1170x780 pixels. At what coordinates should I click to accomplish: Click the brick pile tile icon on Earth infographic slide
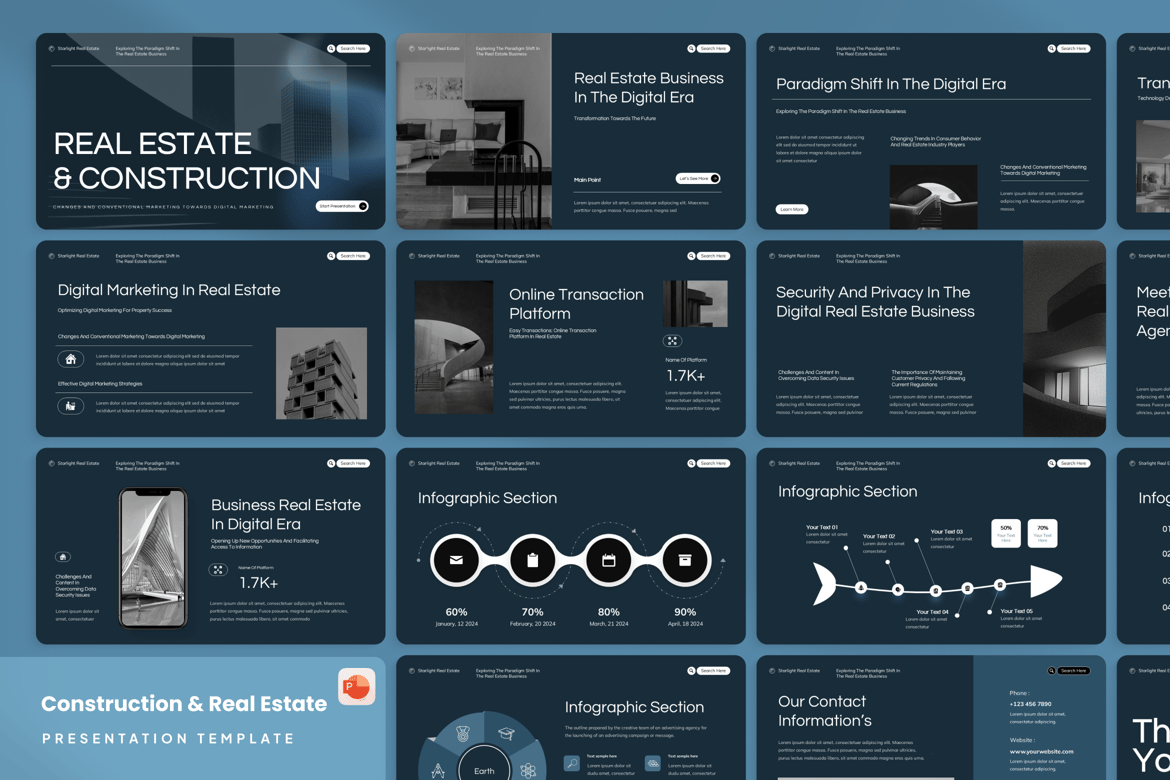653,763
